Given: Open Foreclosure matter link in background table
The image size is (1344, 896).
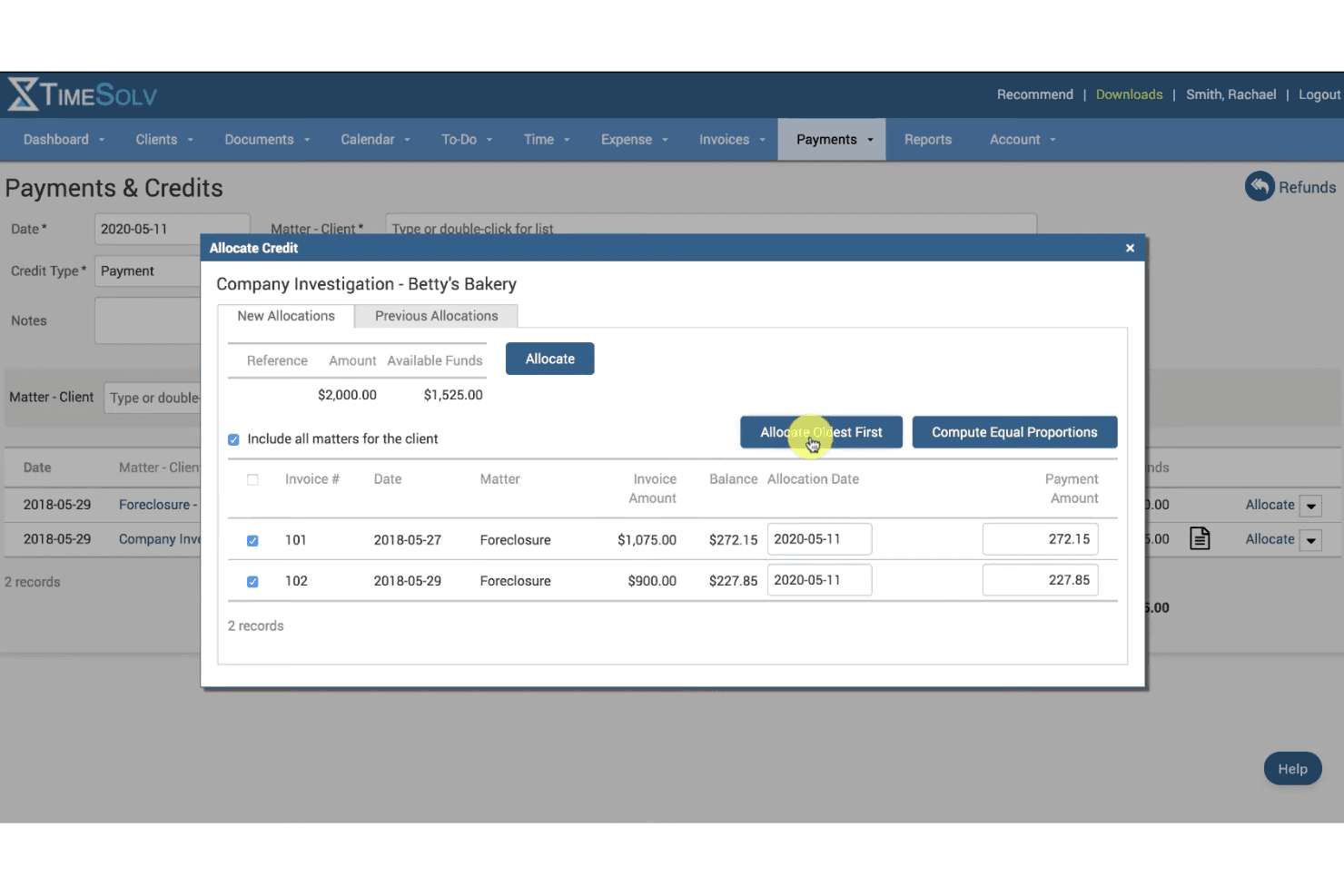Looking at the screenshot, I should 157,505.
